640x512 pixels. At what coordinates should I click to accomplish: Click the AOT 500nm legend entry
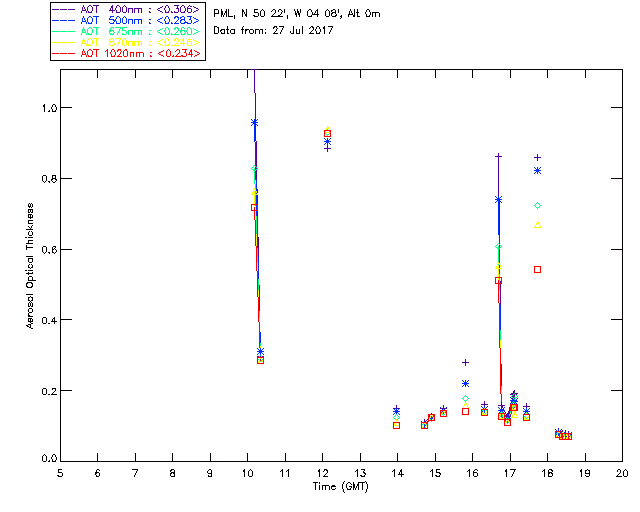[127, 20]
